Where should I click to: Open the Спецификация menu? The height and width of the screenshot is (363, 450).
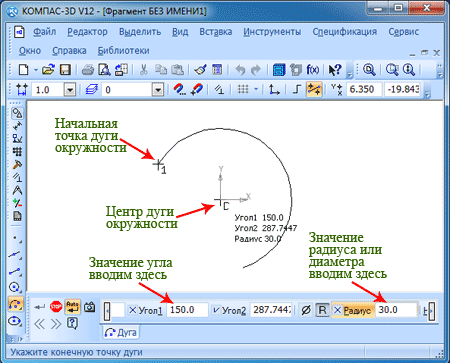(344, 32)
